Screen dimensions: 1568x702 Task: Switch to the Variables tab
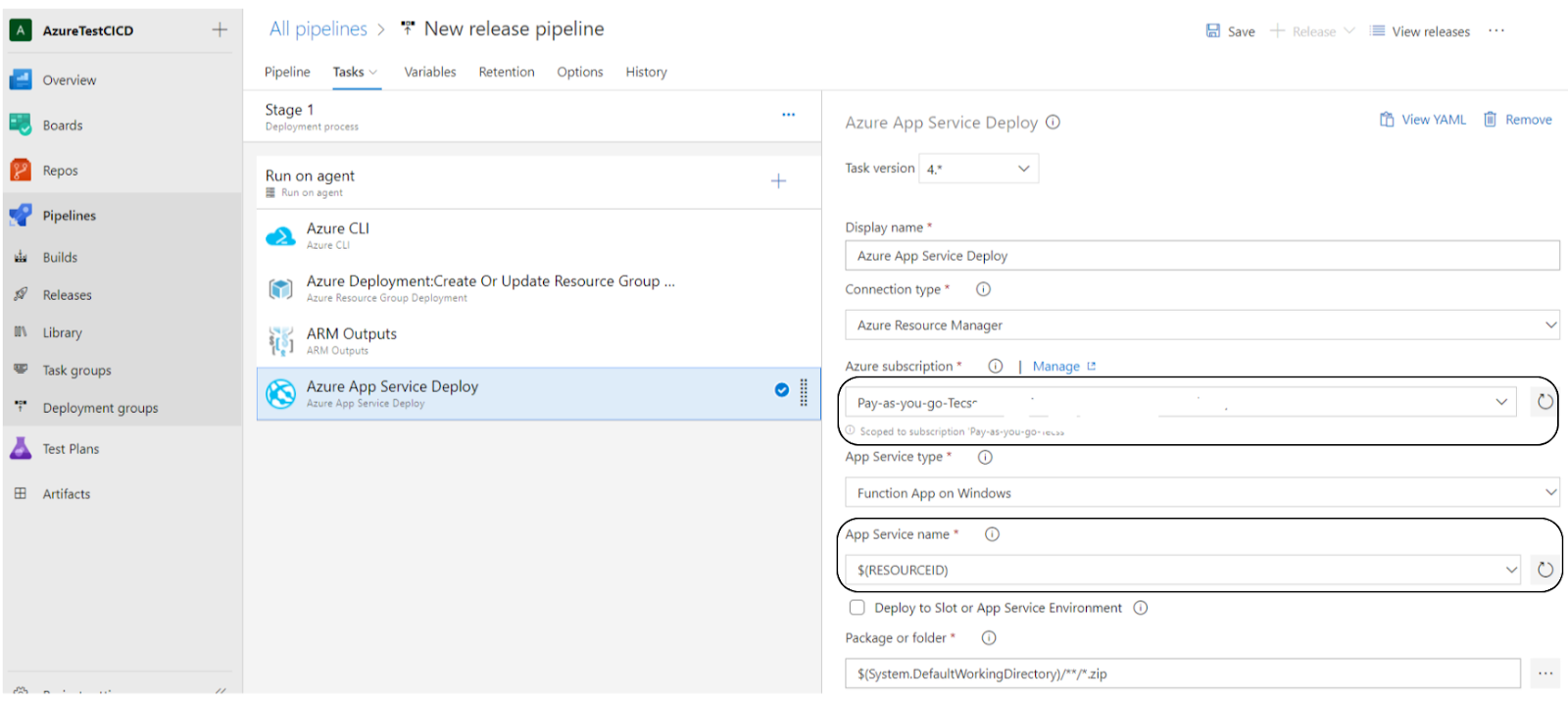coord(430,72)
